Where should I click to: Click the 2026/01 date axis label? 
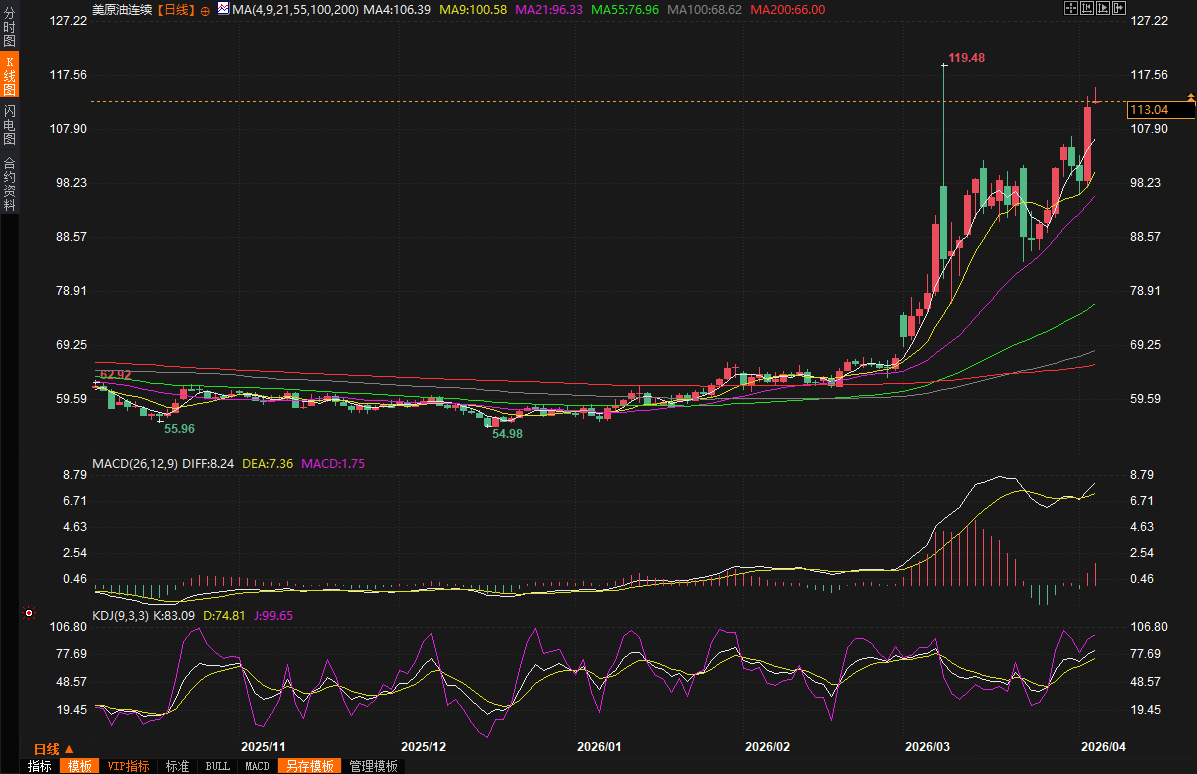point(599,747)
